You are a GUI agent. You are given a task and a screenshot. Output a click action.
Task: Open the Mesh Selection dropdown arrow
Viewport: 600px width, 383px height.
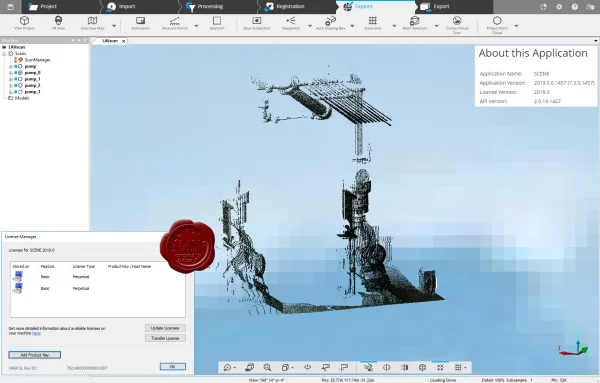pos(436,26)
